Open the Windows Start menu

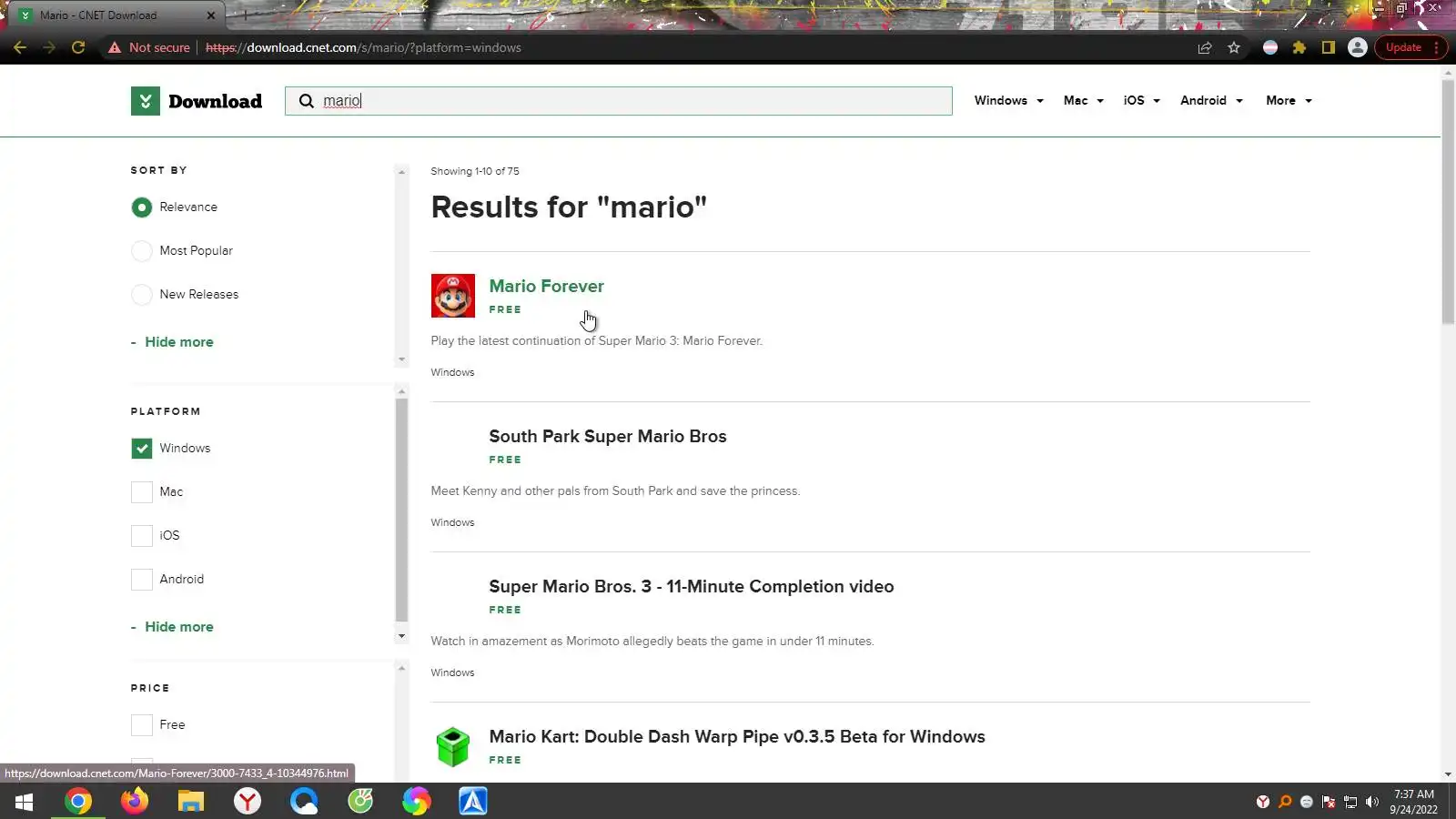click(24, 802)
